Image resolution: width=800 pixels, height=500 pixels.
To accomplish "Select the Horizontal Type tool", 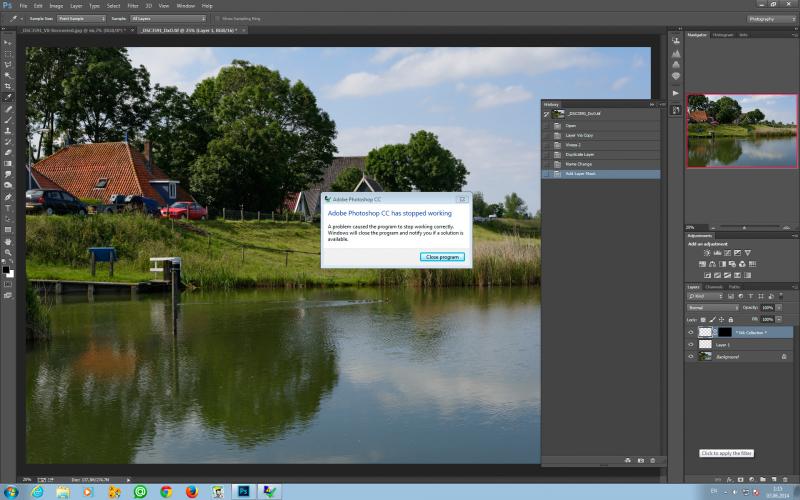I will 8,208.
